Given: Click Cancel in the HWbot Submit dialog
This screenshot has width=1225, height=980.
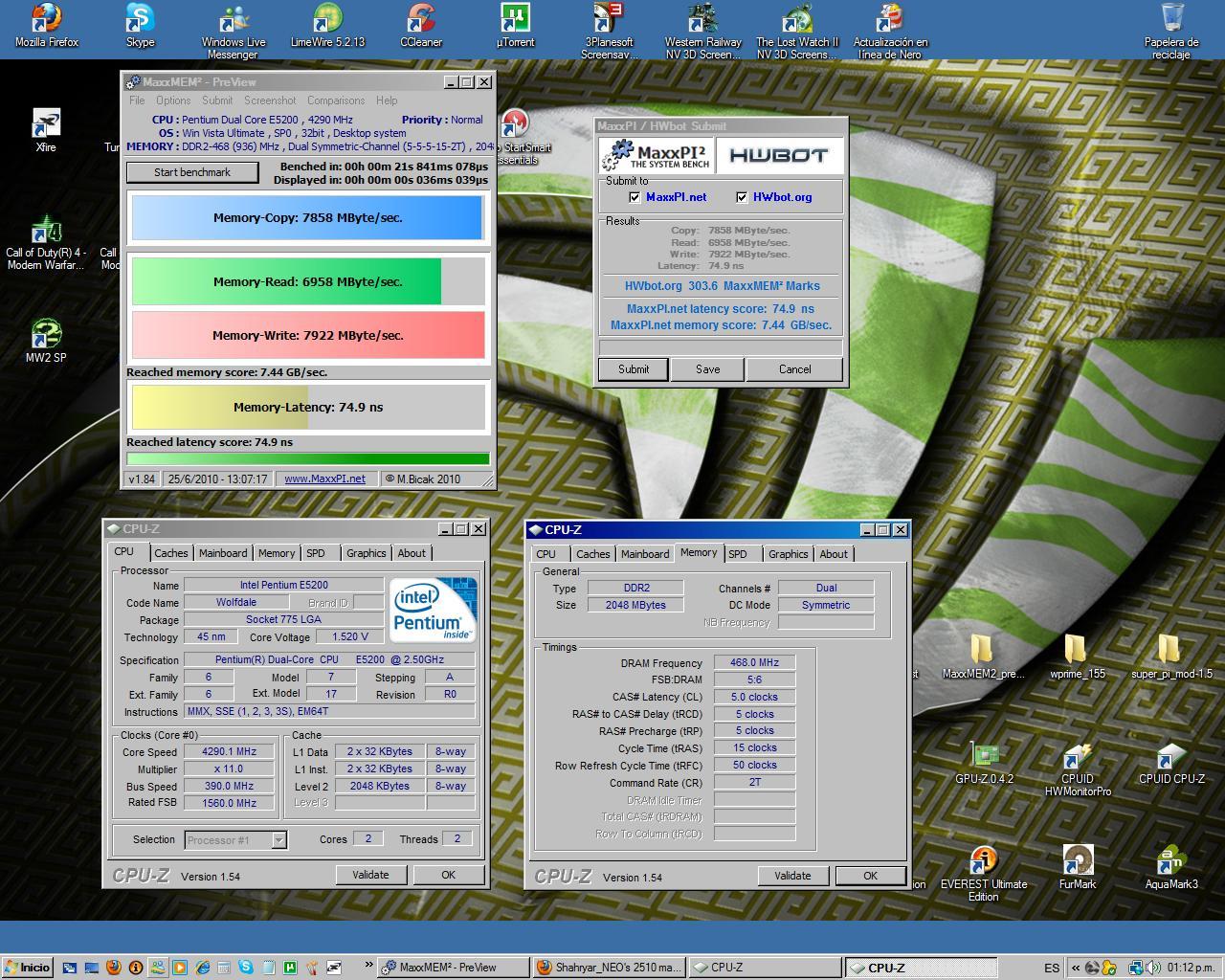Looking at the screenshot, I should coord(794,369).
